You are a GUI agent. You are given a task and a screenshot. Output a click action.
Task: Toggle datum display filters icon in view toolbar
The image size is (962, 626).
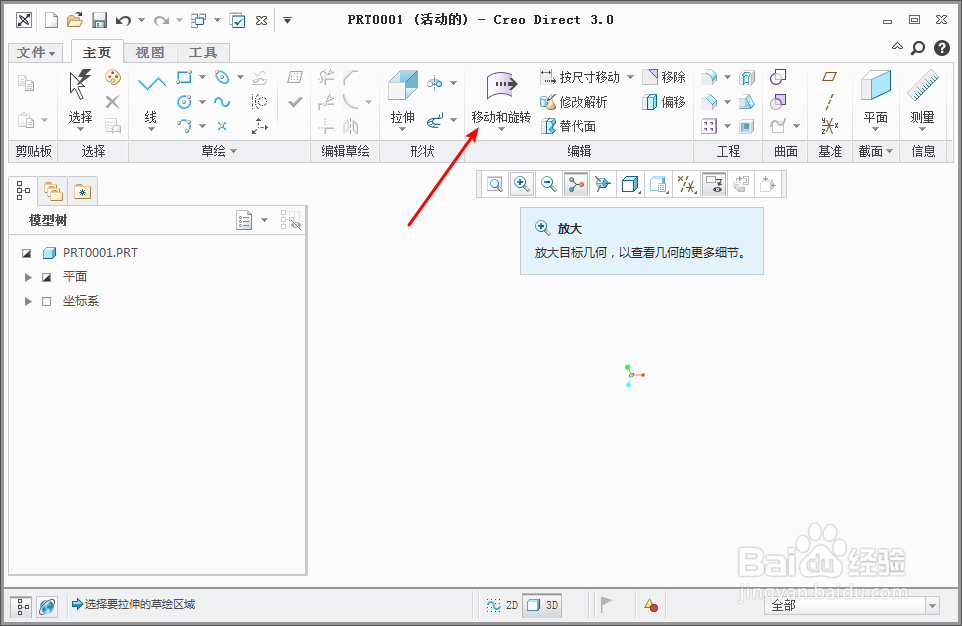[x=686, y=184]
